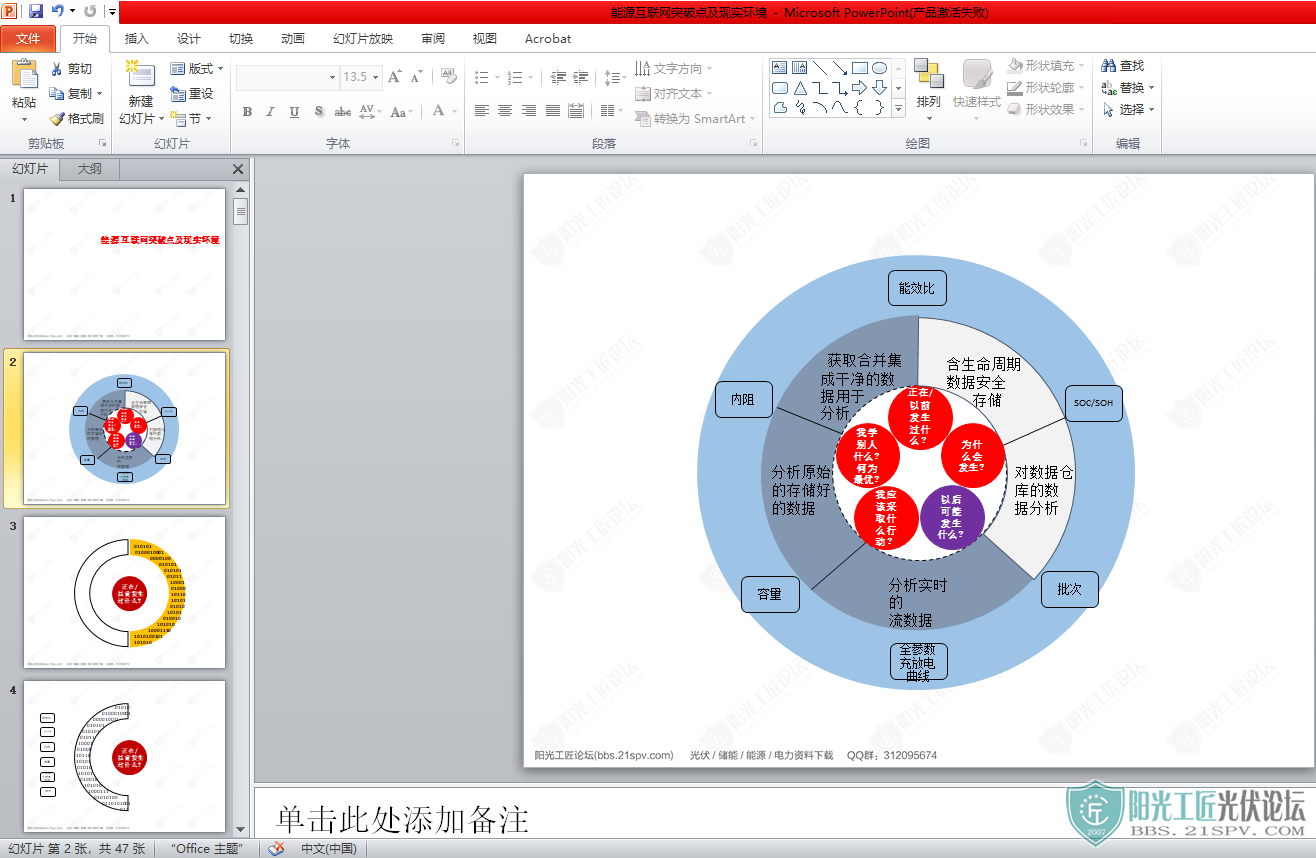Open the font size 13.5 dropdown
The height and width of the screenshot is (858, 1316).
tap(375, 77)
